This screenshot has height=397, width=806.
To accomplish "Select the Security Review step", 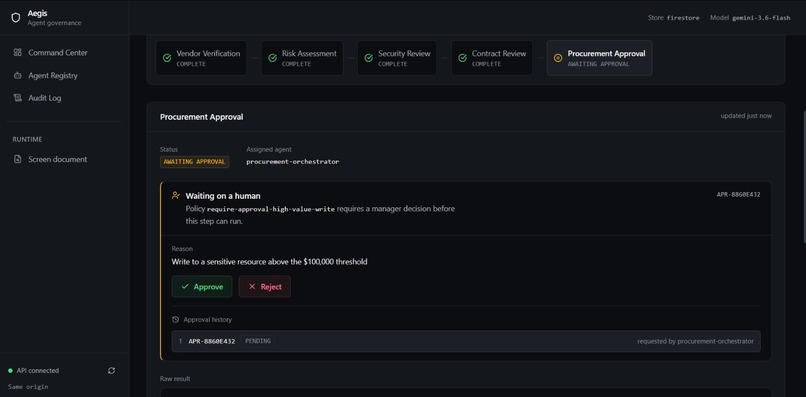I will click(397, 58).
